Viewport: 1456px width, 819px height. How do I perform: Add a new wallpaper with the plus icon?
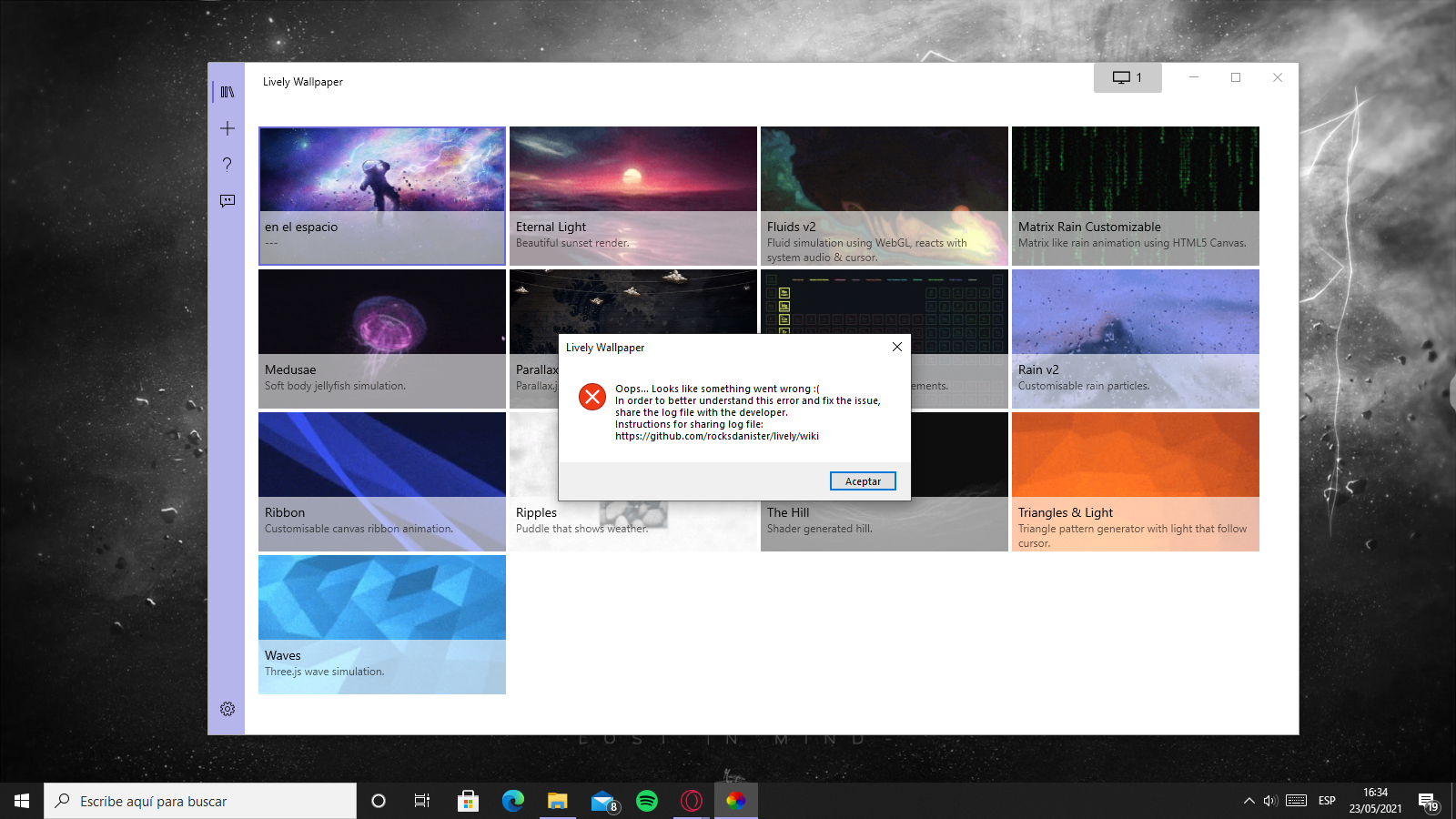pos(227,127)
